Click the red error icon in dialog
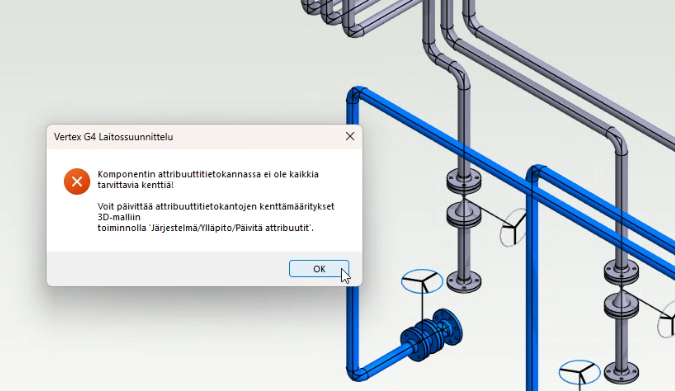This screenshot has width=675, height=391. pos(77,181)
